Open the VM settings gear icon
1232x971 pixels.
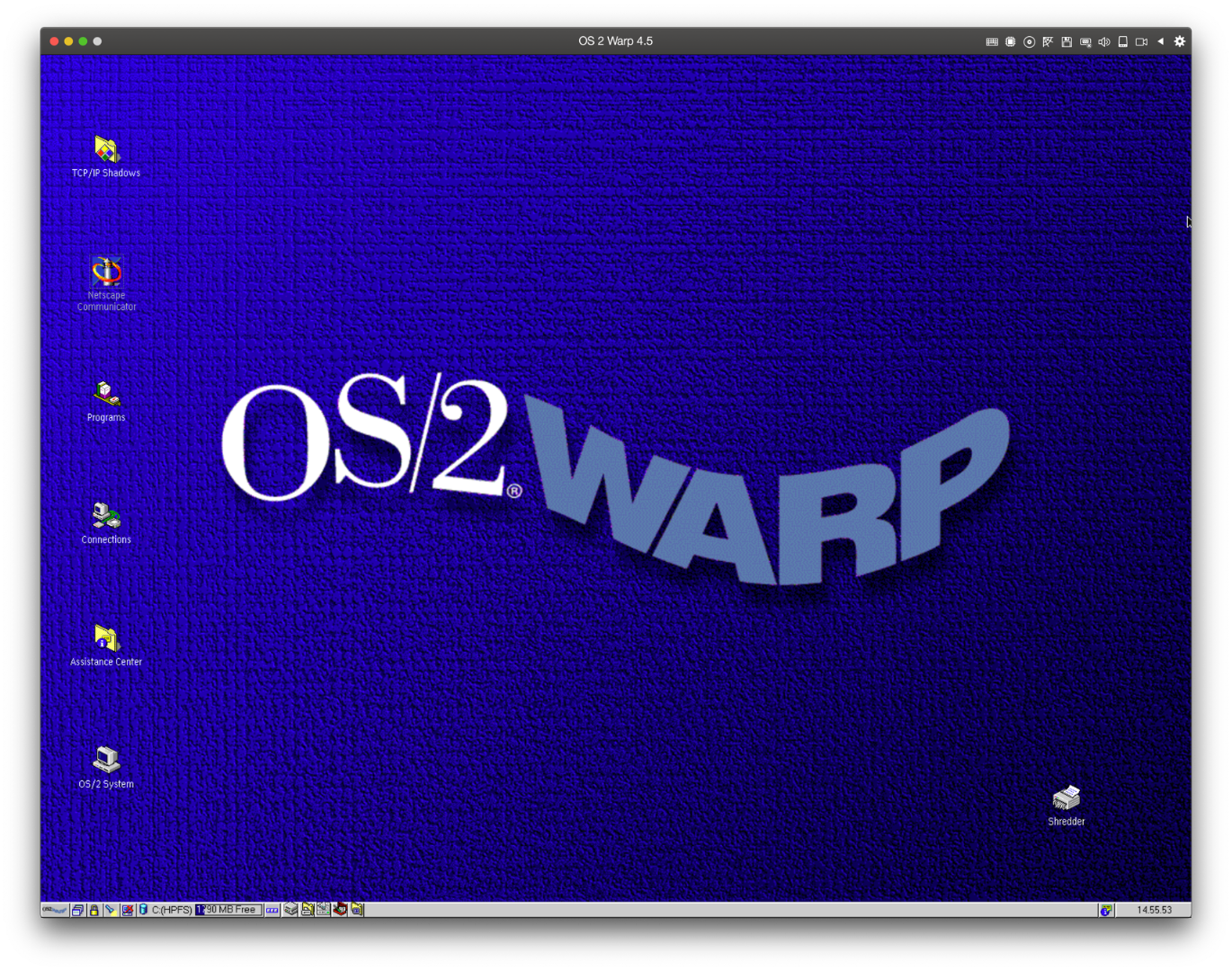1180,41
